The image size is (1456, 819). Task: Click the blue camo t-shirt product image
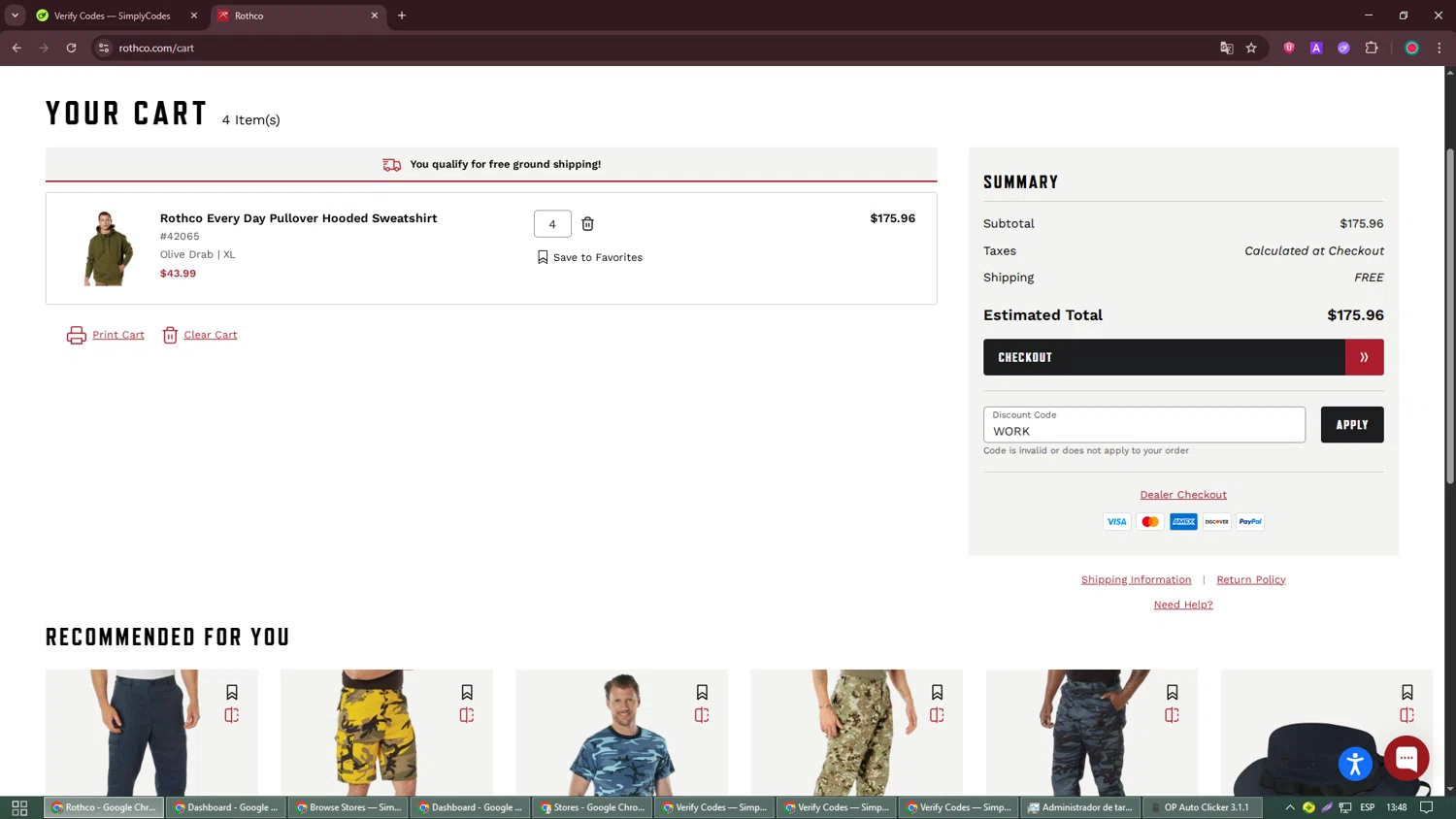tap(621, 733)
